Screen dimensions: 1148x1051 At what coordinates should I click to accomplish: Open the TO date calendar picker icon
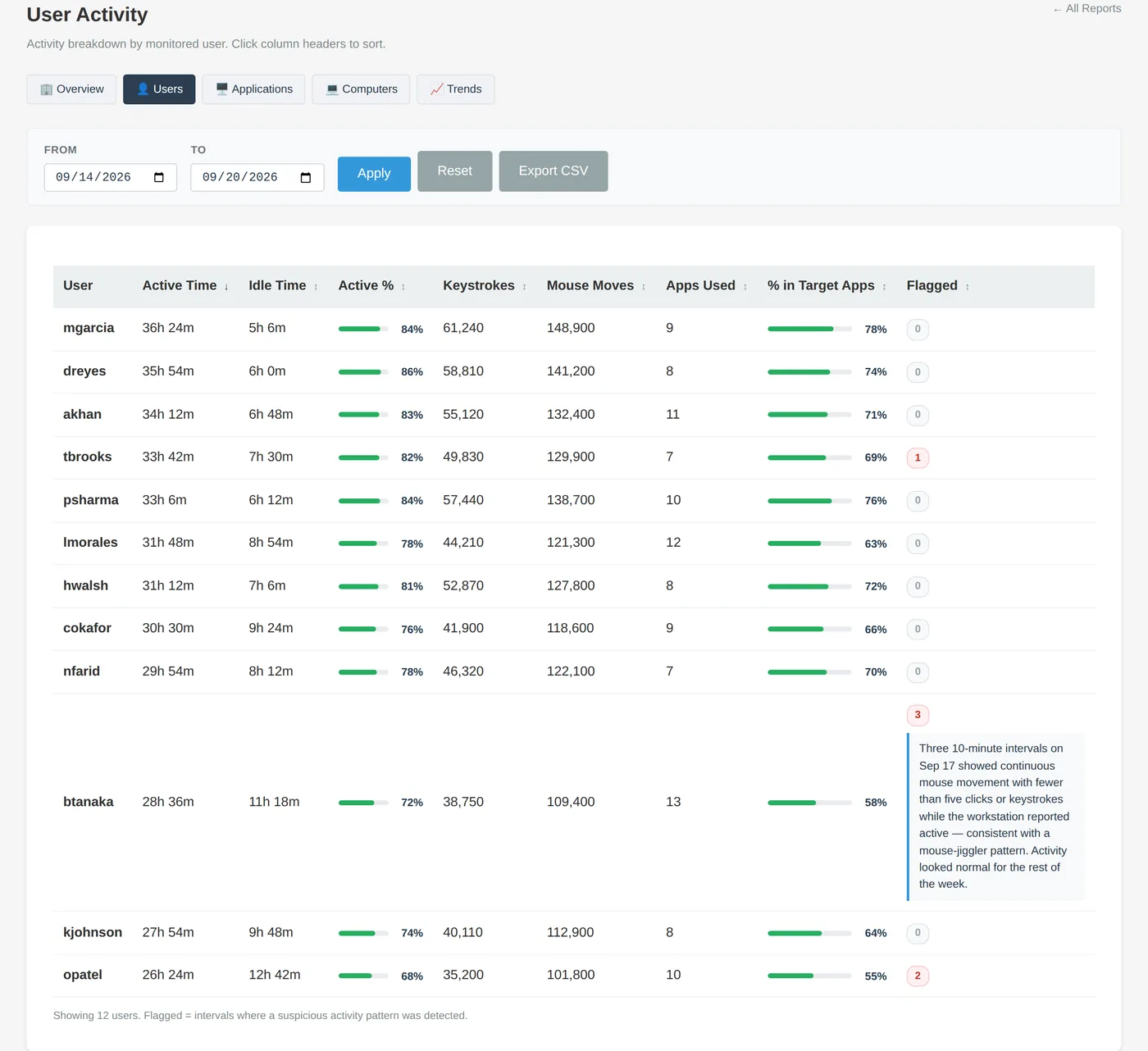tap(306, 177)
